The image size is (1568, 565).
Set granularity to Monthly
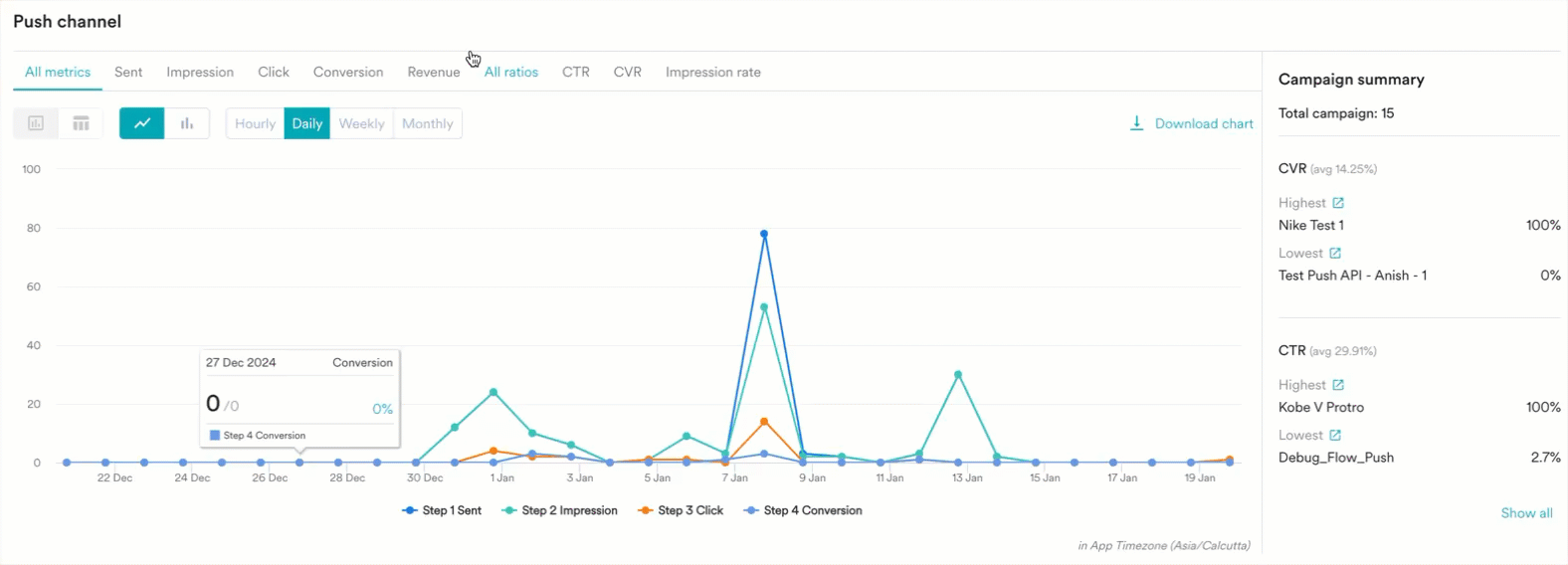[x=427, y=123]
